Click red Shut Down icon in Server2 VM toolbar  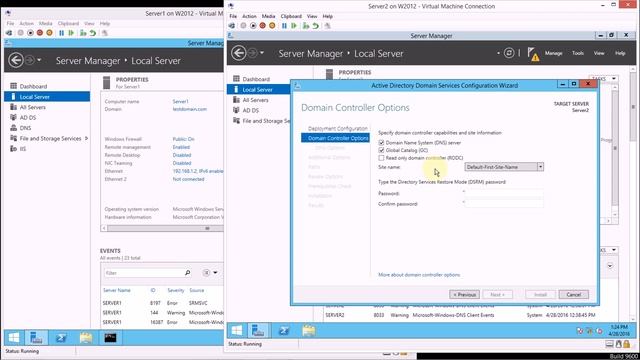click(262, 26)
